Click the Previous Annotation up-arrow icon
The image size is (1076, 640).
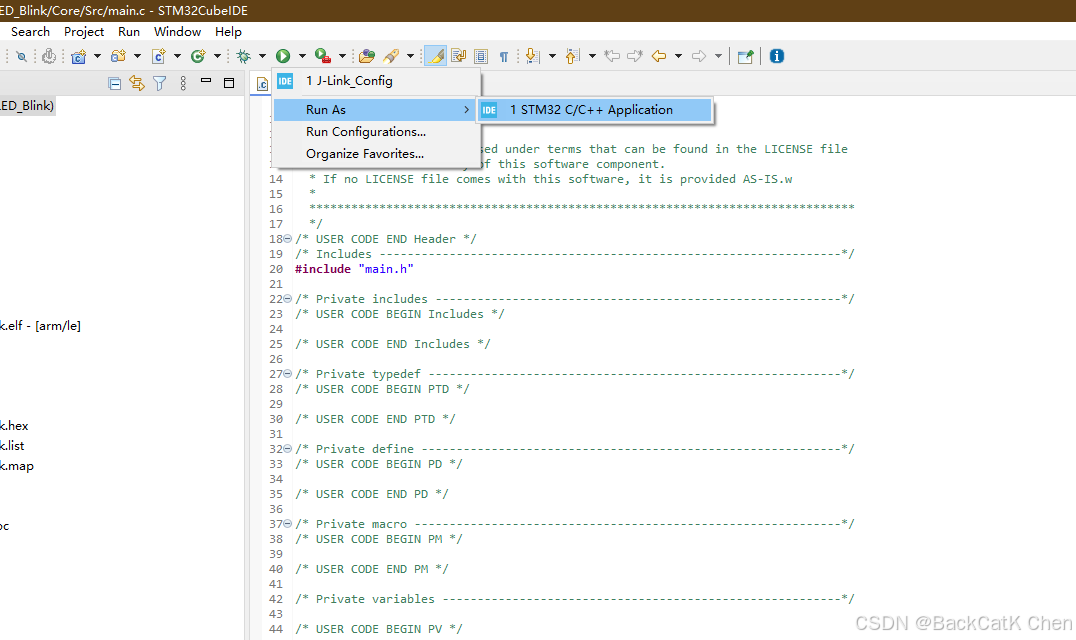pos(572,56)
